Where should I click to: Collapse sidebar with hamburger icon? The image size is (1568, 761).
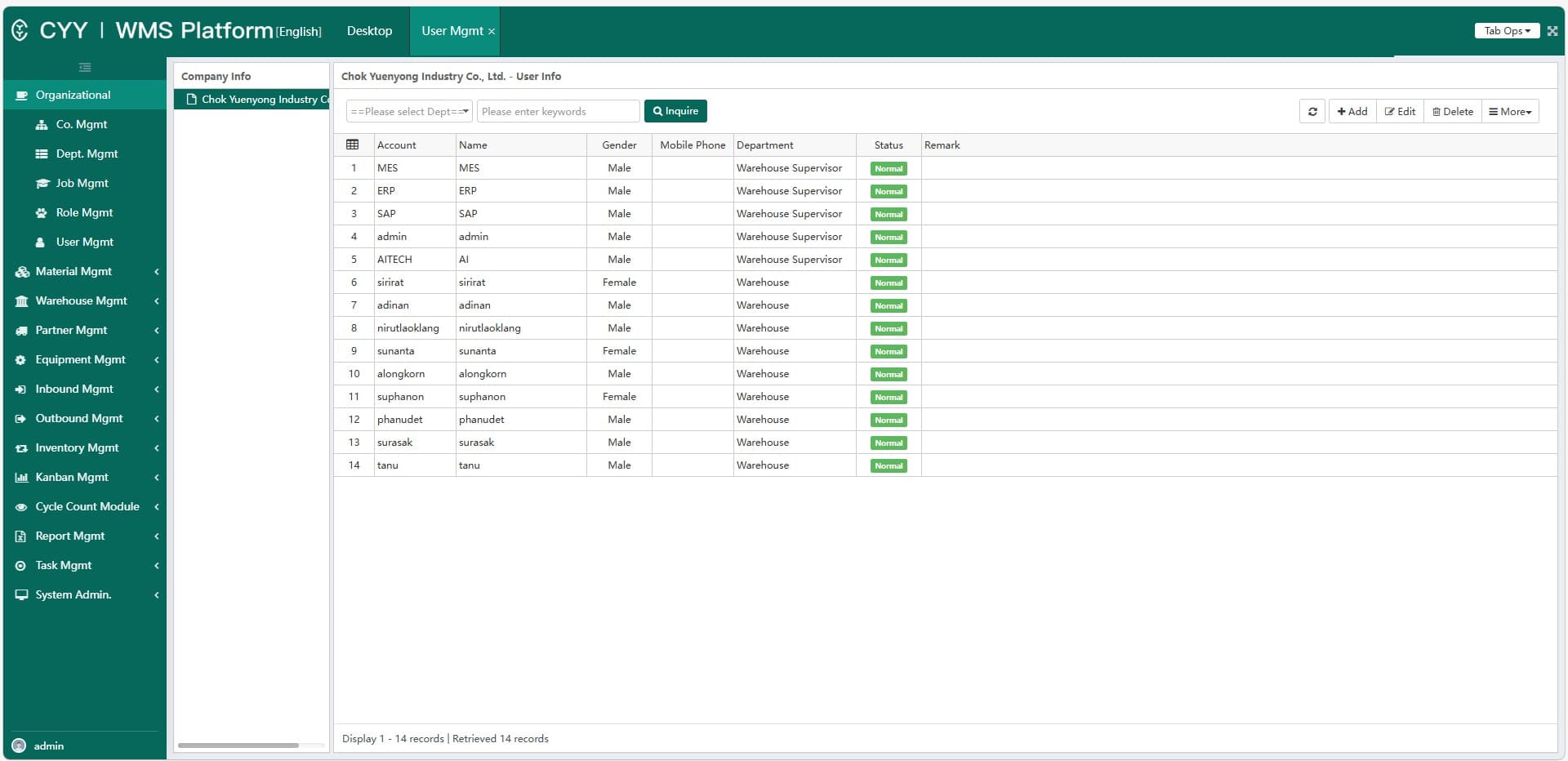coord(85,68)
